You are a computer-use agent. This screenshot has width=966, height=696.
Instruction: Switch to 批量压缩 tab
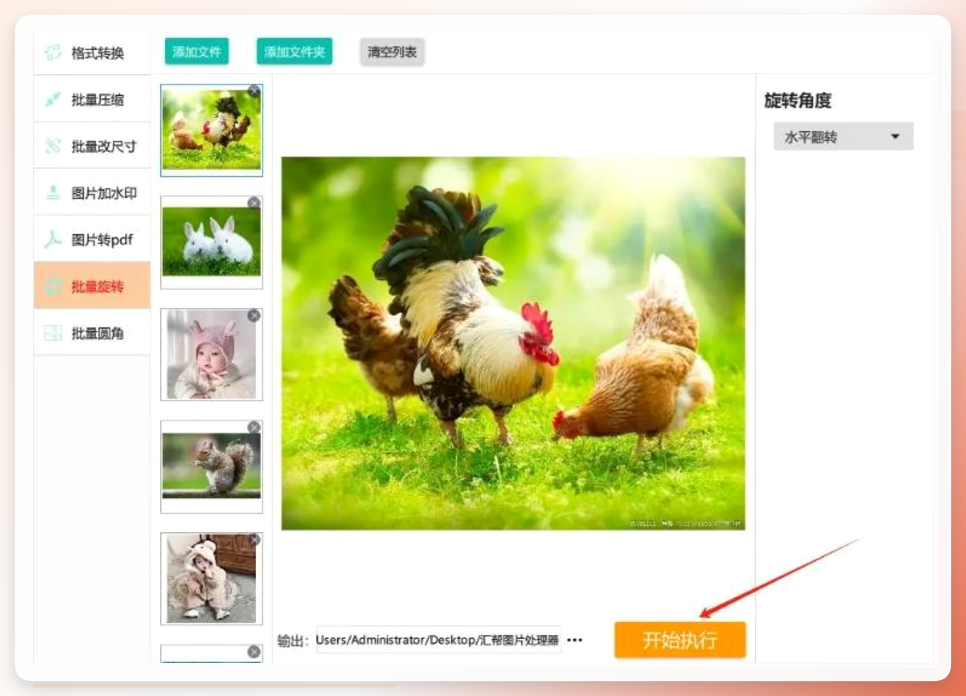(x=92, y=99)
